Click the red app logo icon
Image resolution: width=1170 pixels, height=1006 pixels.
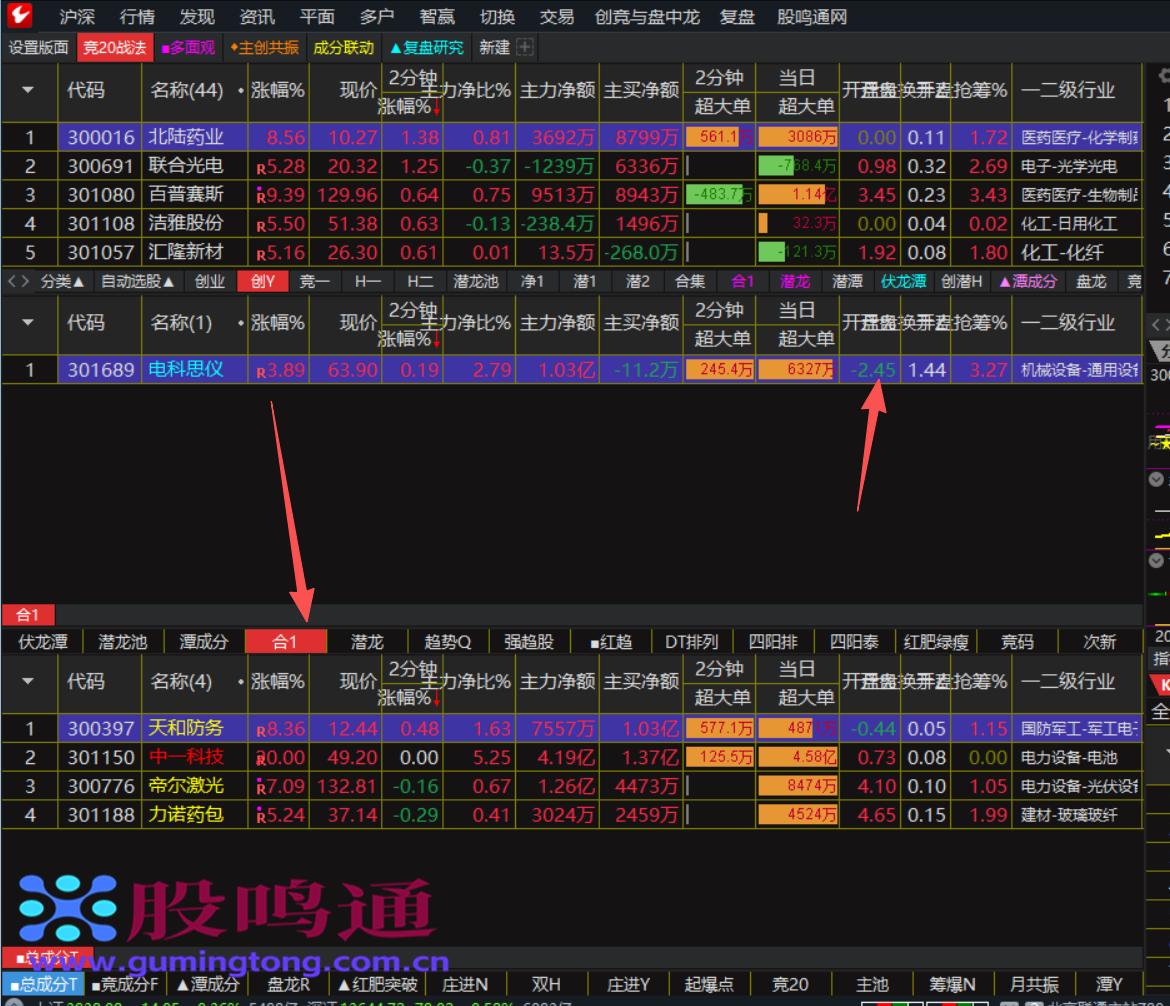pyautogui.click(x=19, y=15)
